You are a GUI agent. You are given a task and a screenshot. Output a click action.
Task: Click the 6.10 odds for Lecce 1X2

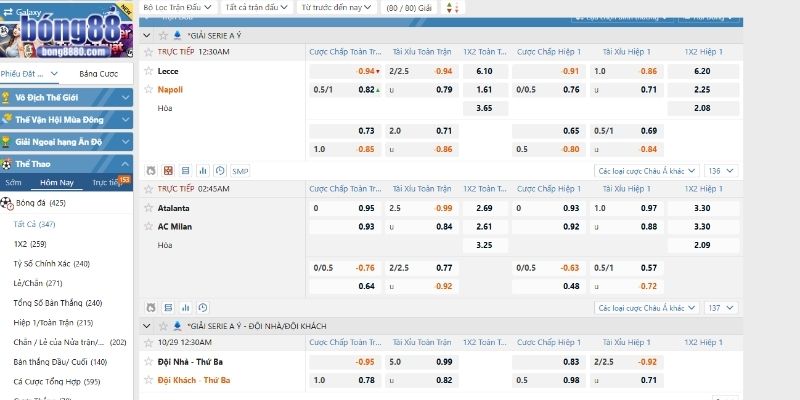point(485,71)
